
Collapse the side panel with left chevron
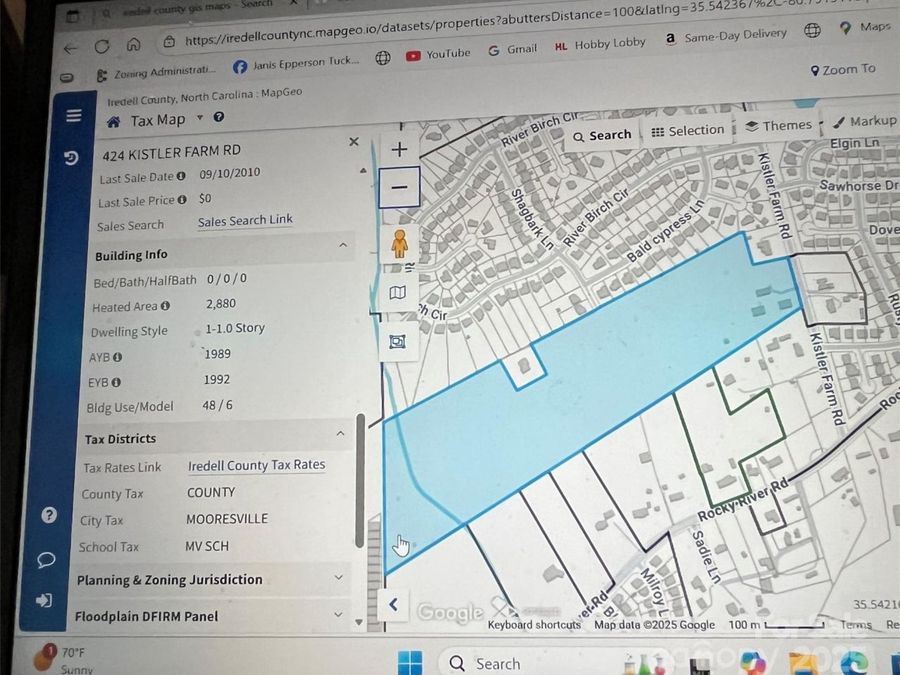click(394, 604)
